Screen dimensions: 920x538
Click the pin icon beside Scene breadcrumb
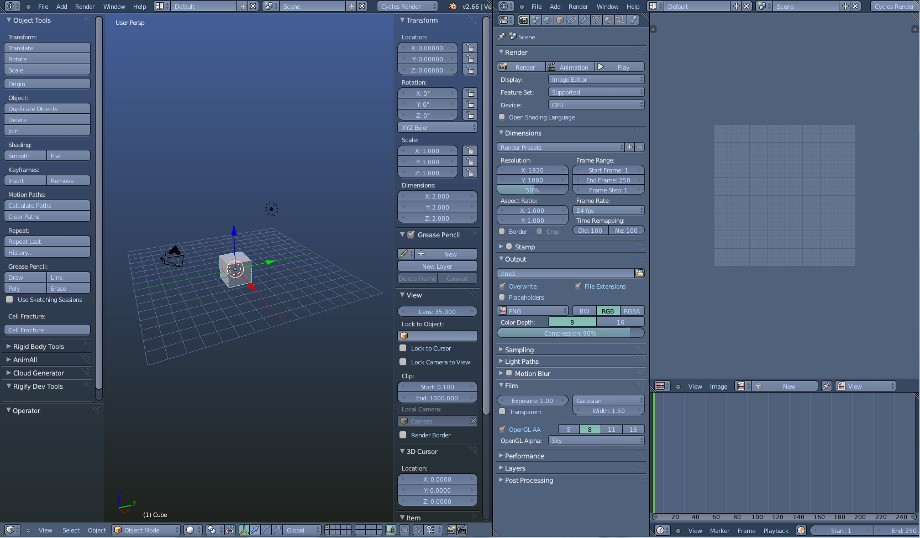click(501, 36)
